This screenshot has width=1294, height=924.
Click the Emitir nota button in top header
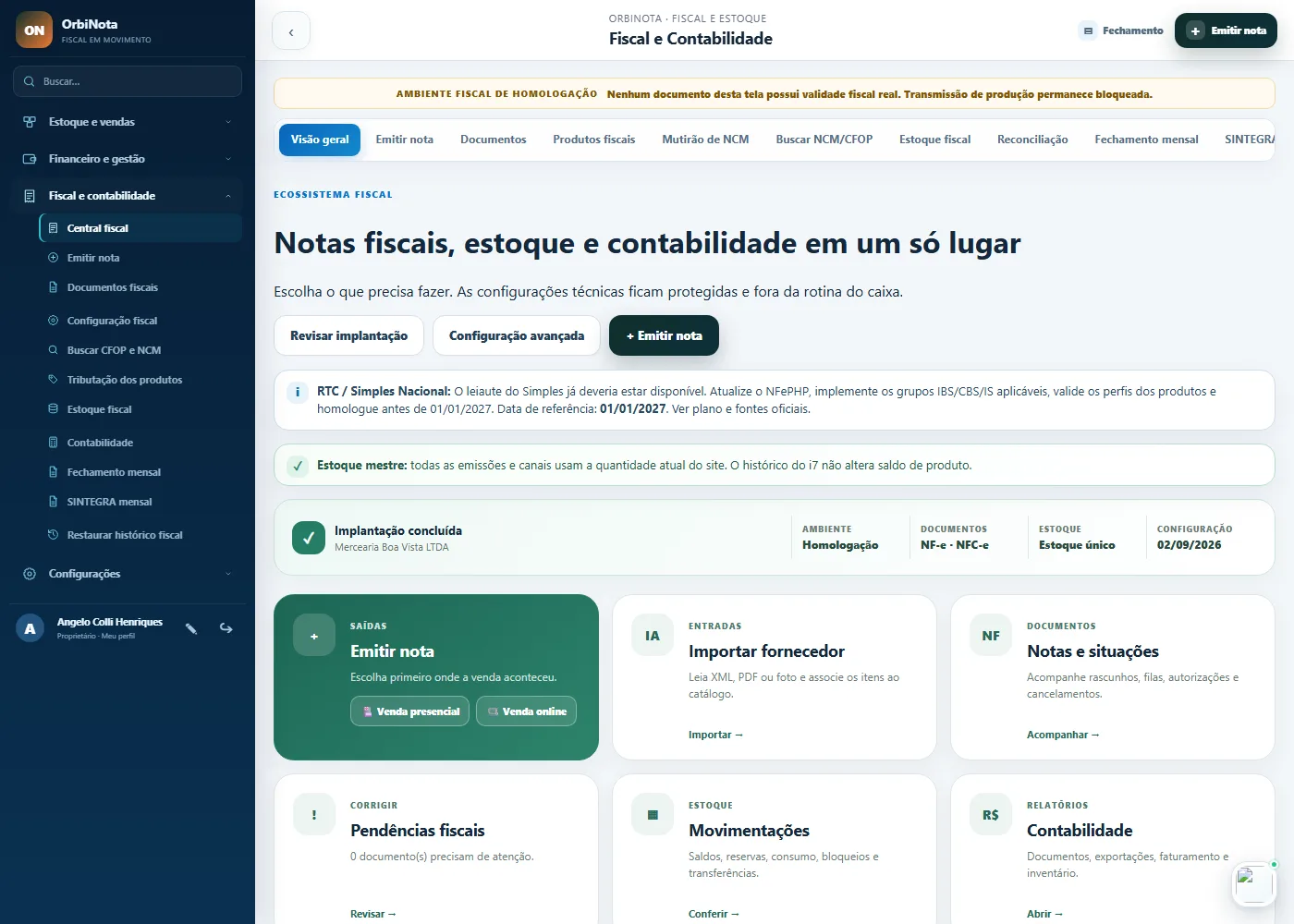pyautogui.click(x=1226, y=30)
